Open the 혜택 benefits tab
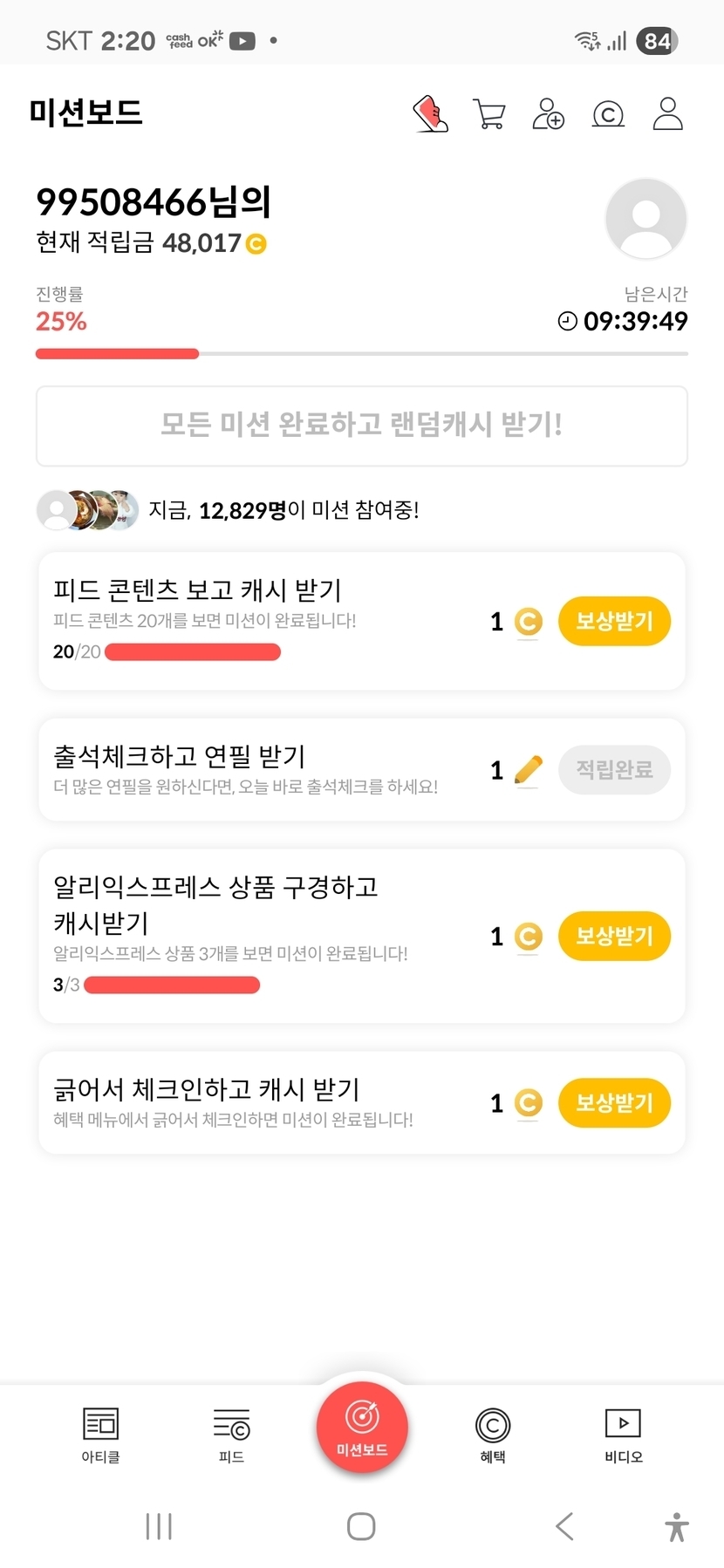Screen dimensions: 724x1568 pos(493,1435)
